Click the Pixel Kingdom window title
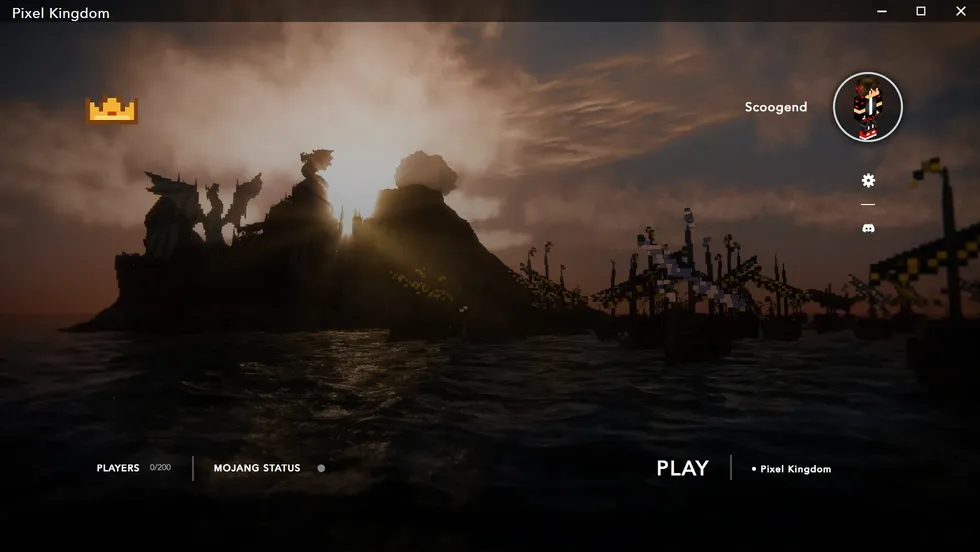Screen dimensions: 980x552 pyautogui.click(x=61, y=13)
